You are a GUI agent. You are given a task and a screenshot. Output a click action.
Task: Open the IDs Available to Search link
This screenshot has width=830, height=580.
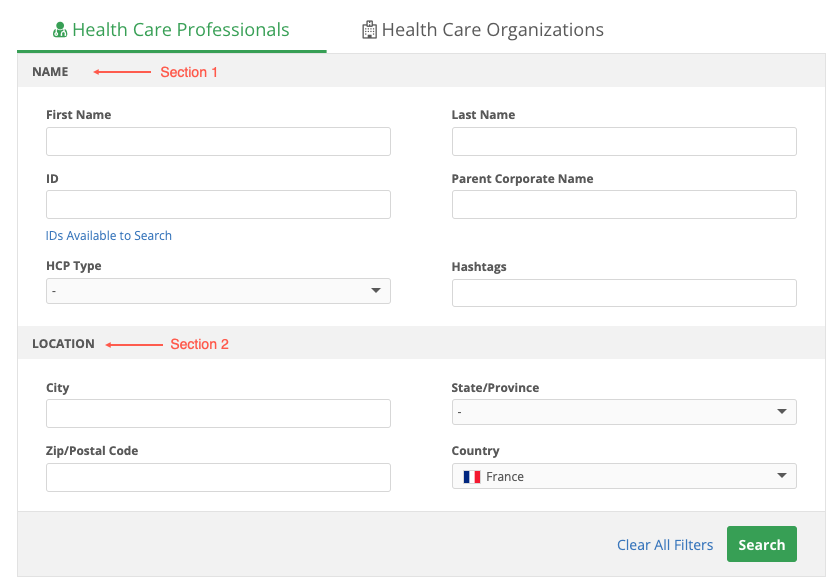click(109, 236)
